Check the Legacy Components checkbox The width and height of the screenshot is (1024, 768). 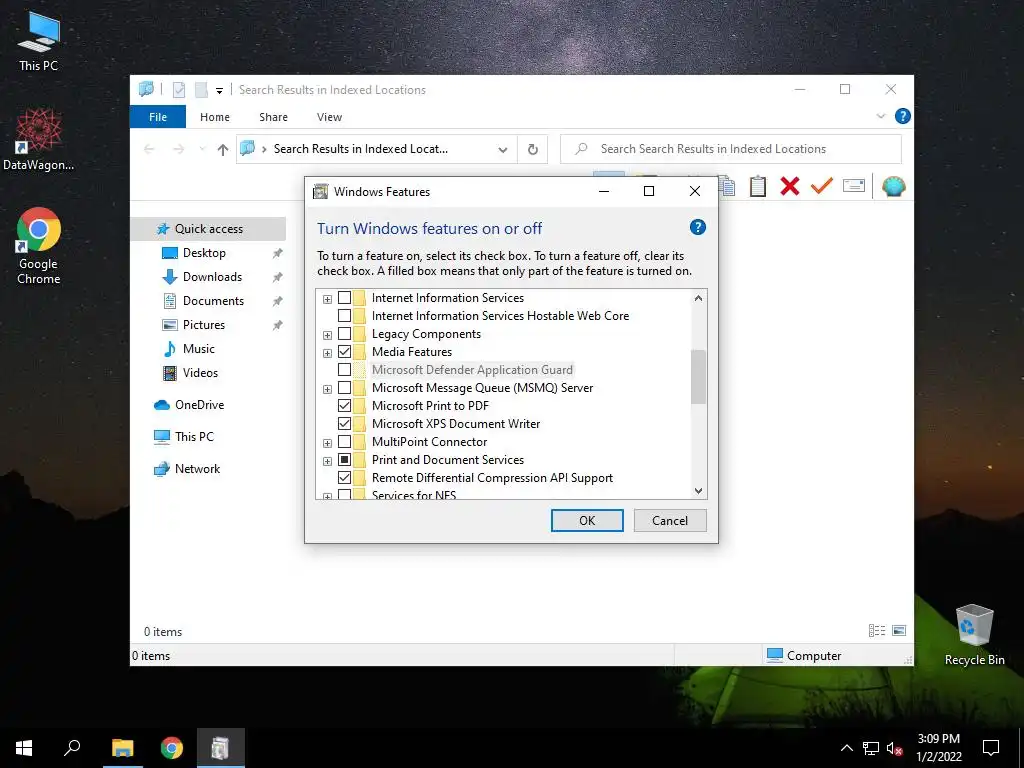(x=344, y=334)
